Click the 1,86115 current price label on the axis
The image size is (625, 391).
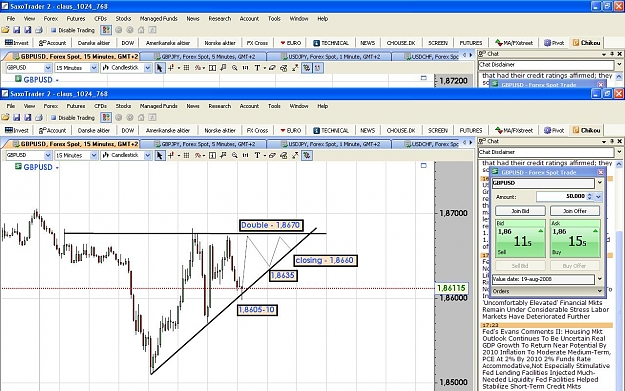click(x=451, y=288)
